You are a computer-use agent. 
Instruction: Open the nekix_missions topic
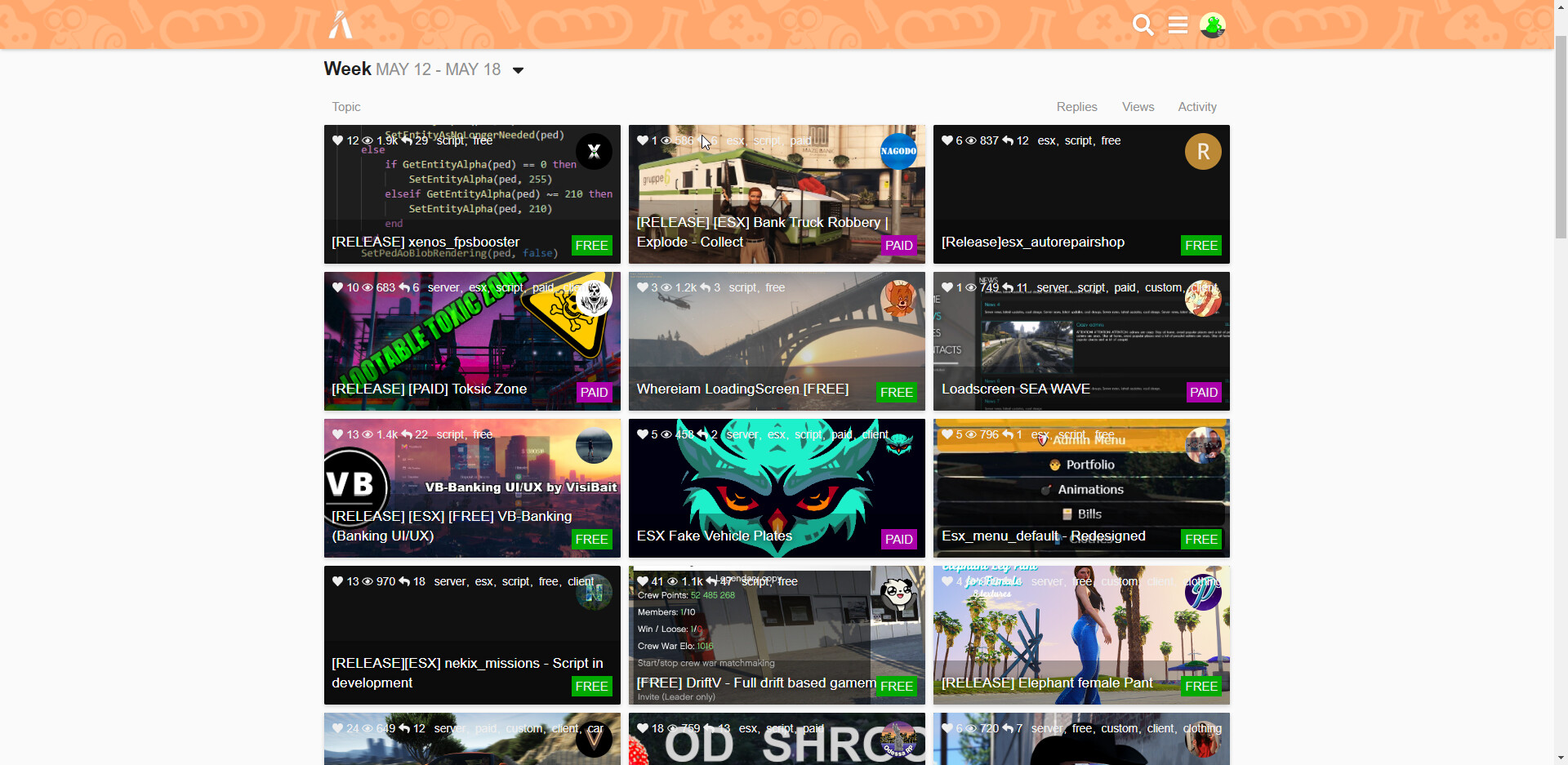tap(467, 673)
